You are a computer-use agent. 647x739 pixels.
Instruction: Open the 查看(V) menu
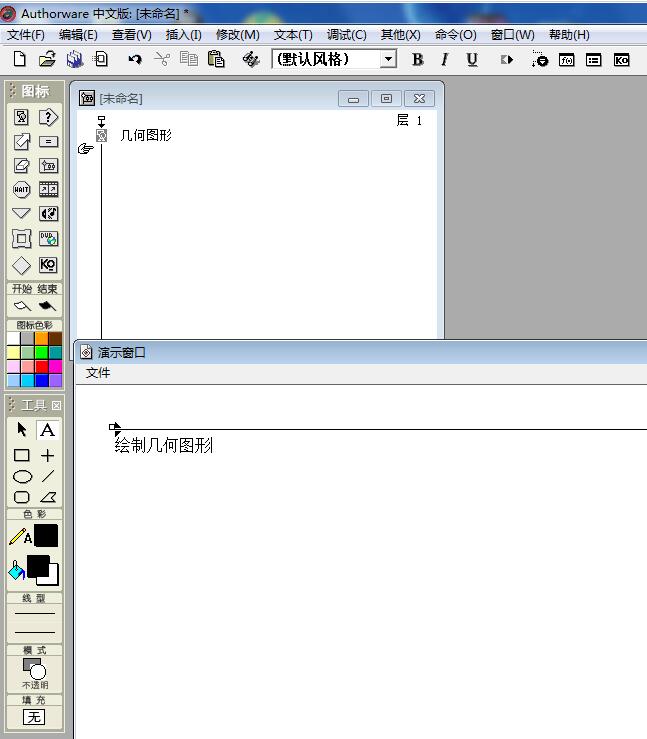131,35
